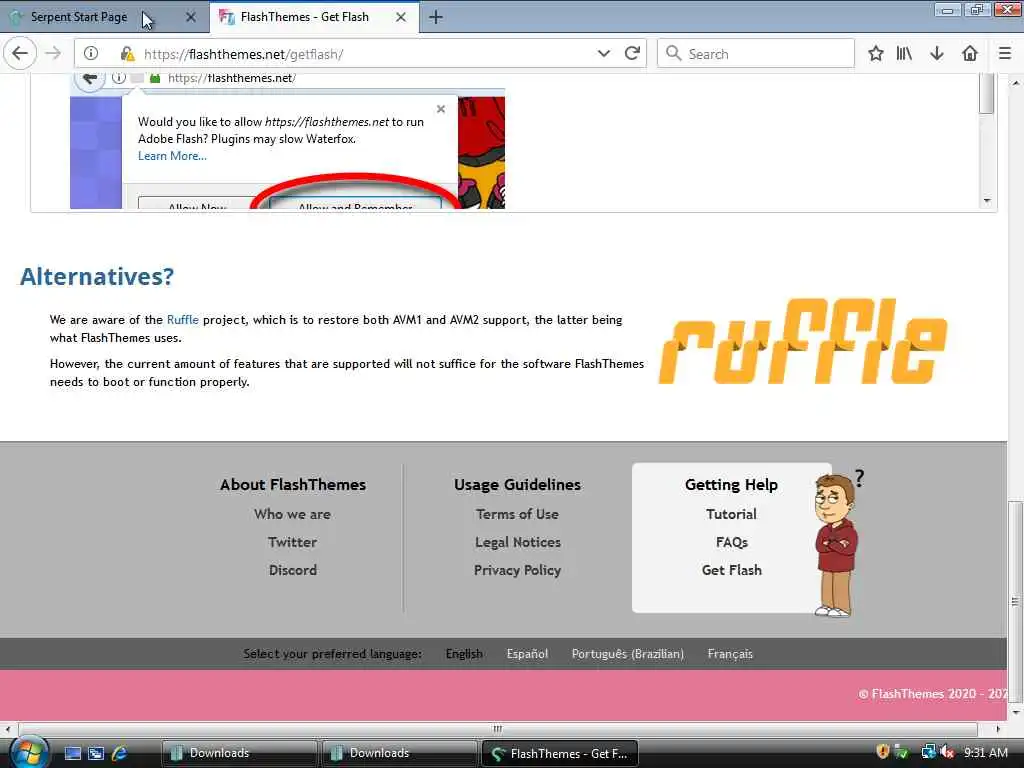Click the lock warning icon in address bar
This screenshot has width=1024, height=768.
tap(127, 54)
